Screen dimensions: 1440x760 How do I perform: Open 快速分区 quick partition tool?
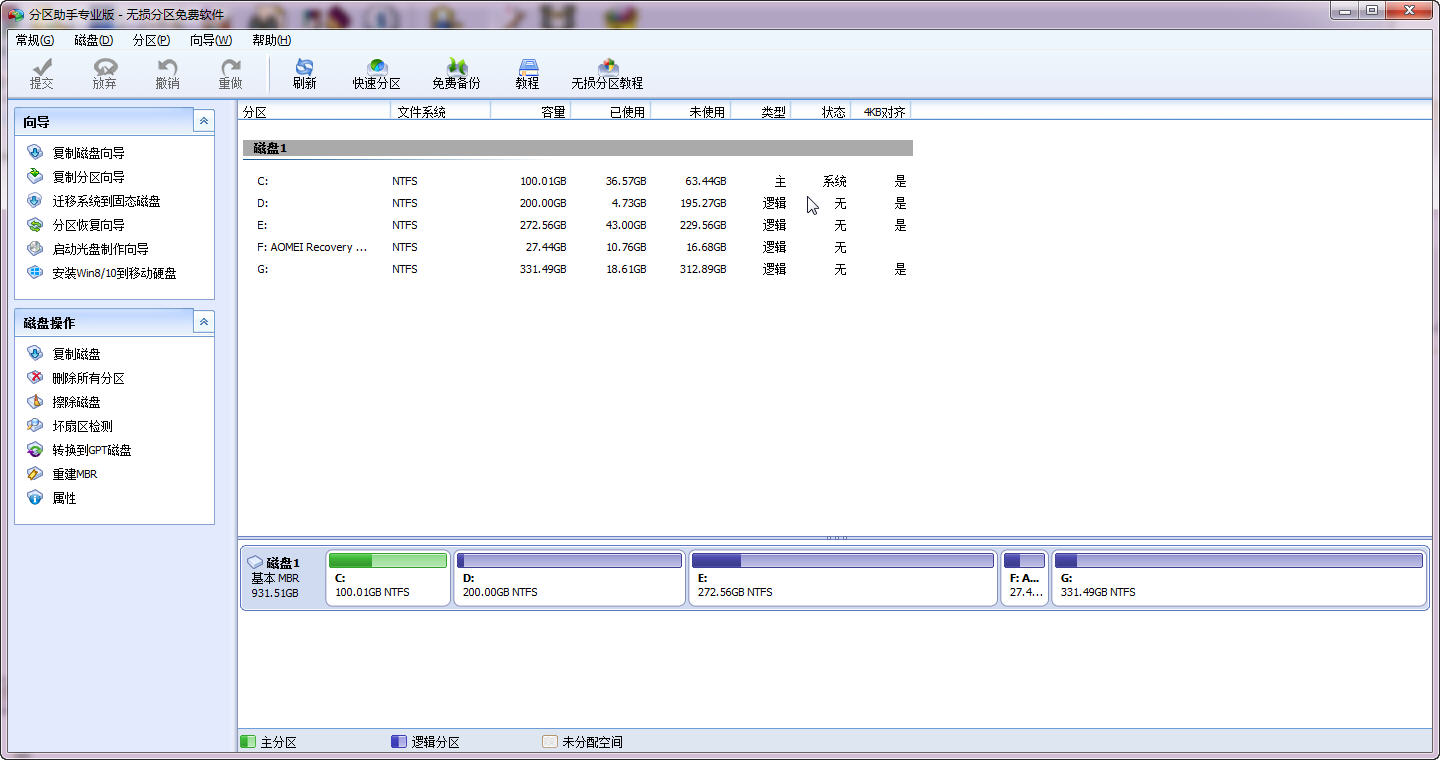[376, 74]
